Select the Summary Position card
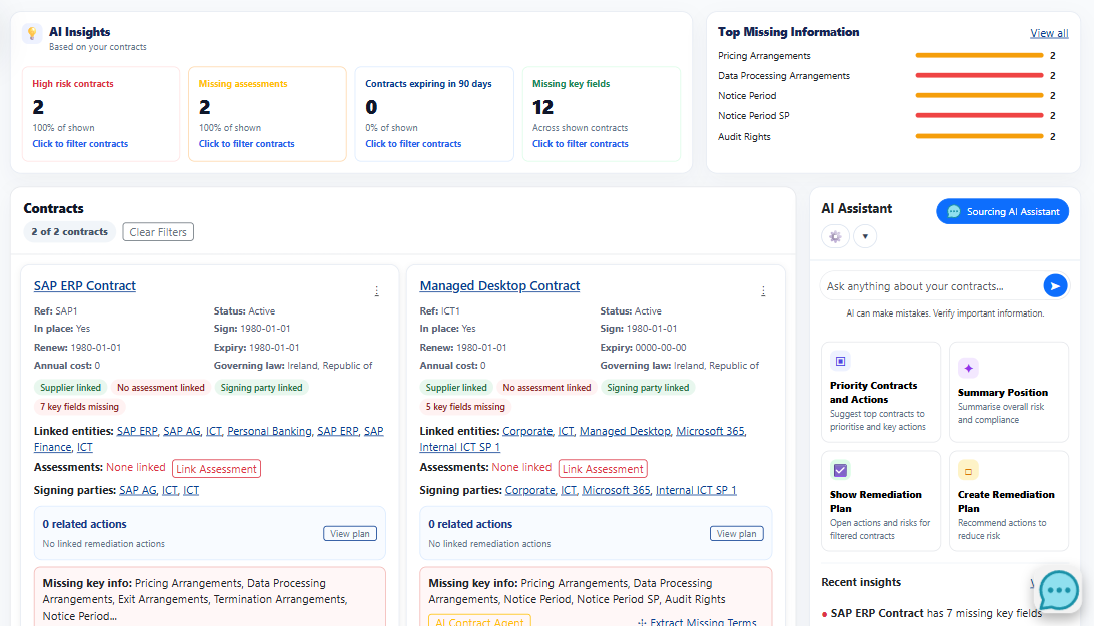The height and width of the screenshot is (626, 1094). pos(1009,392)
